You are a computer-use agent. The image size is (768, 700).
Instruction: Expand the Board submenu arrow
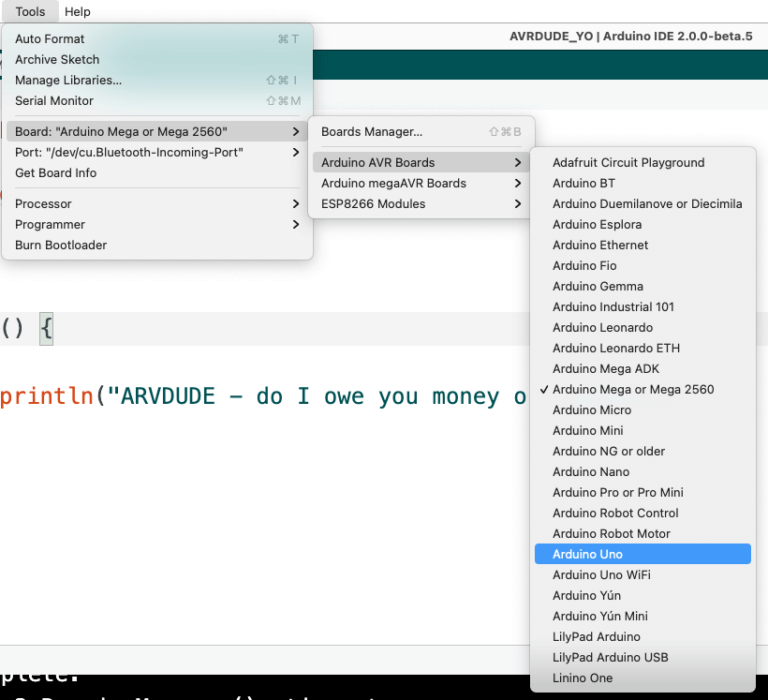point(295,131)
